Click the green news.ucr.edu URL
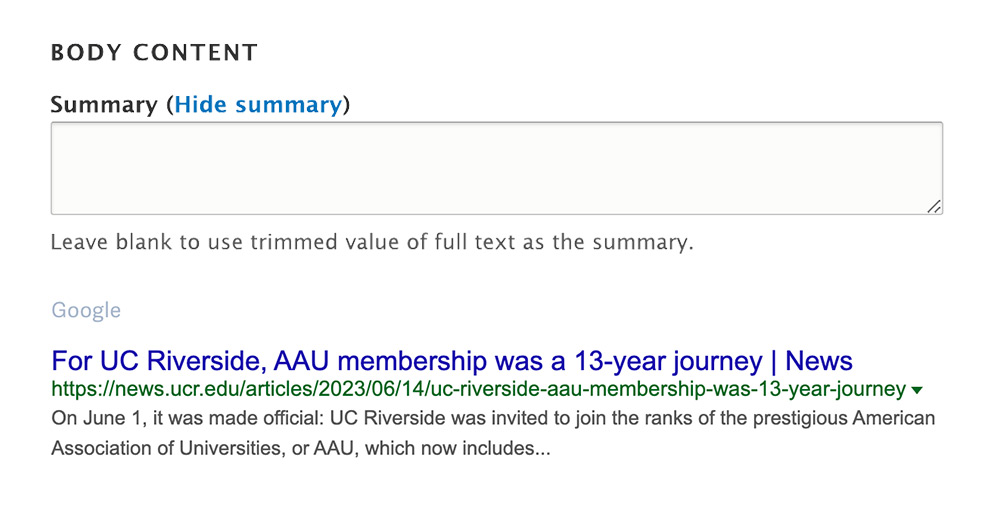 click(478, 389)
